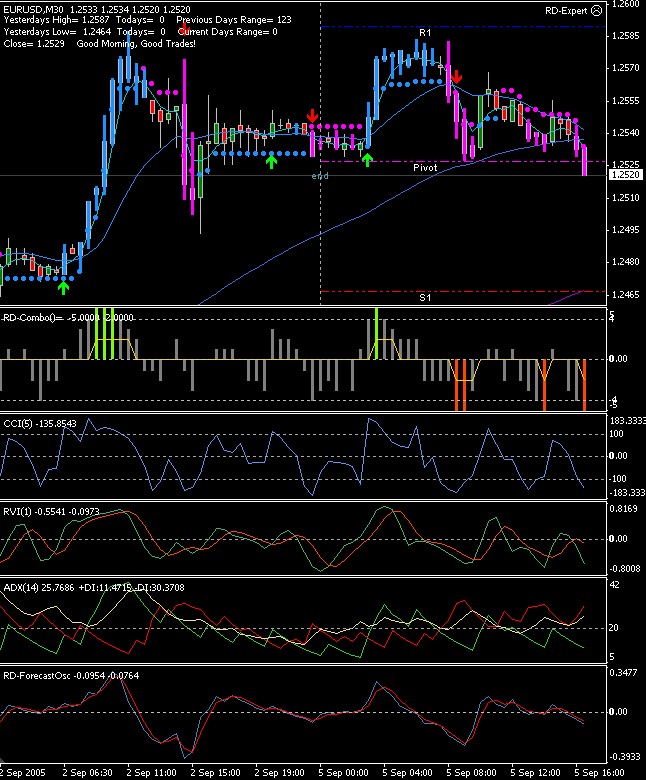The image size is (646, 780).
Task: Click price scale value 1.2495
Action: coord(626,229)
